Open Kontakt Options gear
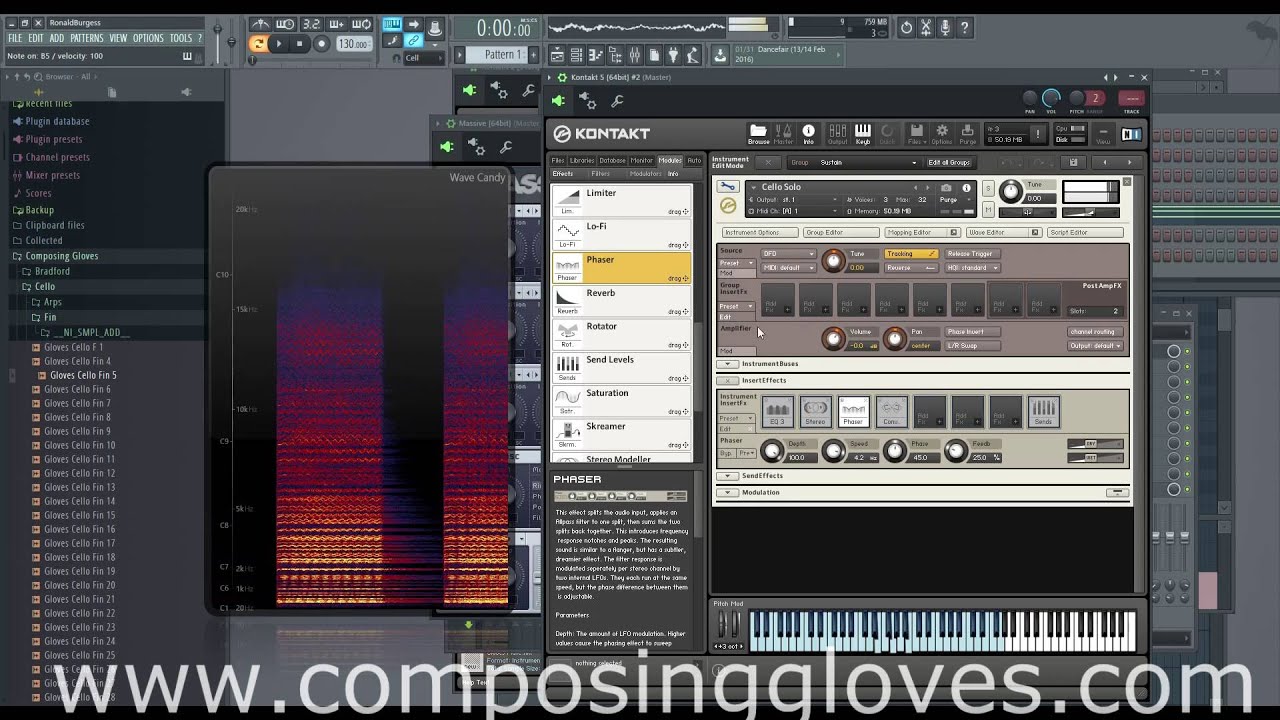 click(942, 133)
